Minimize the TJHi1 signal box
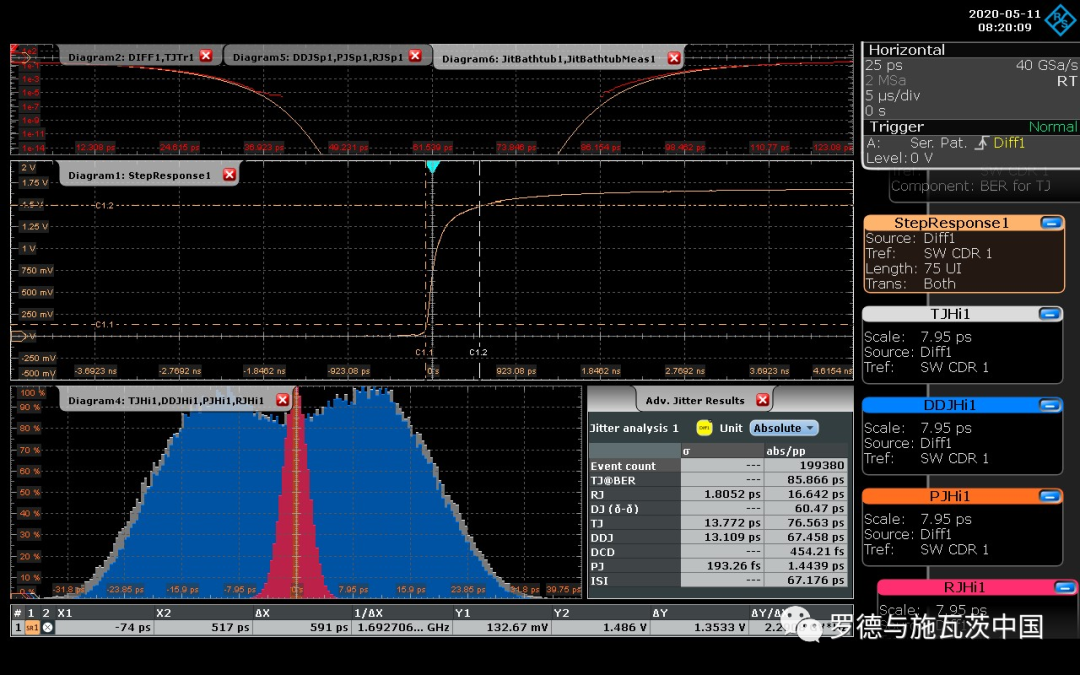The height and width of the screenshot is (675, 1080). tap(1049, 314)
